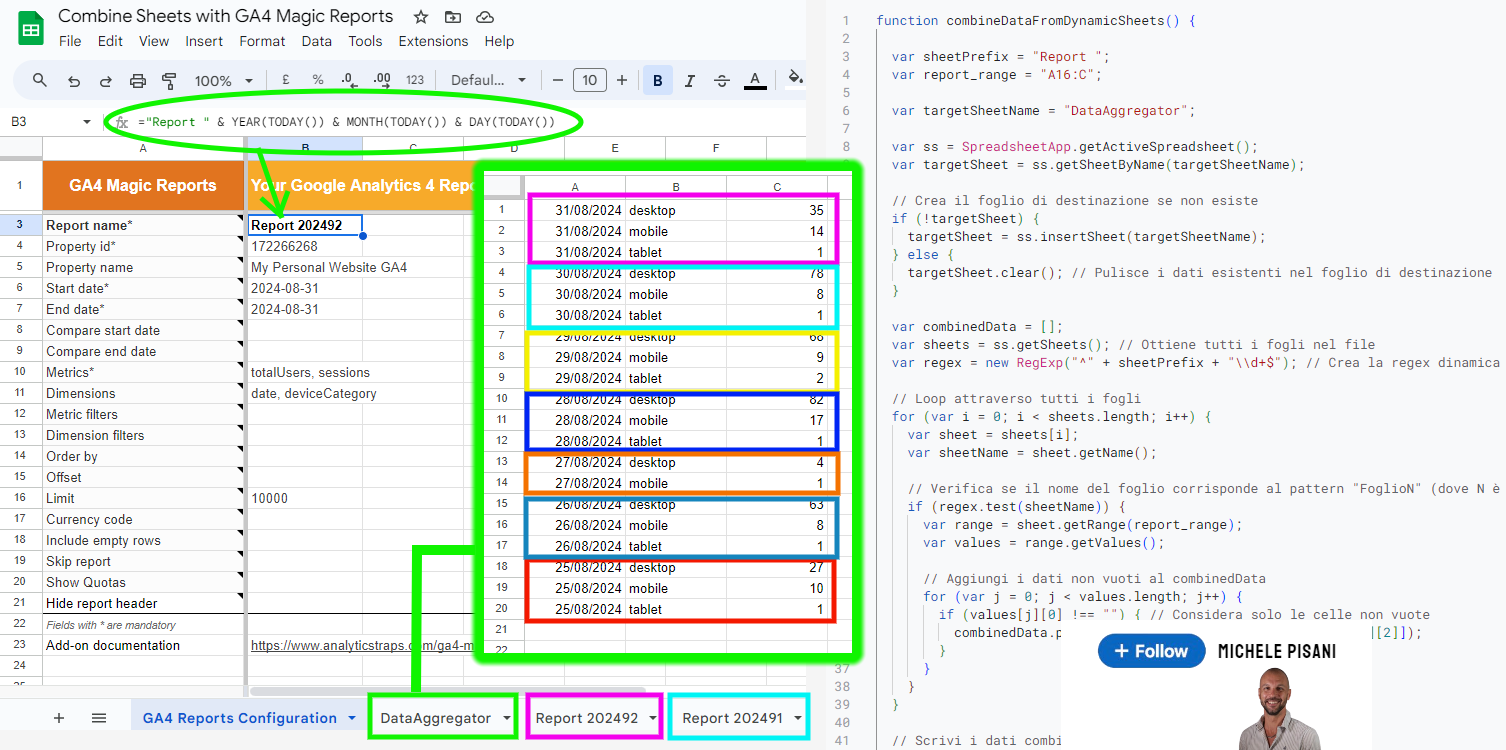Click the increase decimal places icon

click(x=381, y=80)
